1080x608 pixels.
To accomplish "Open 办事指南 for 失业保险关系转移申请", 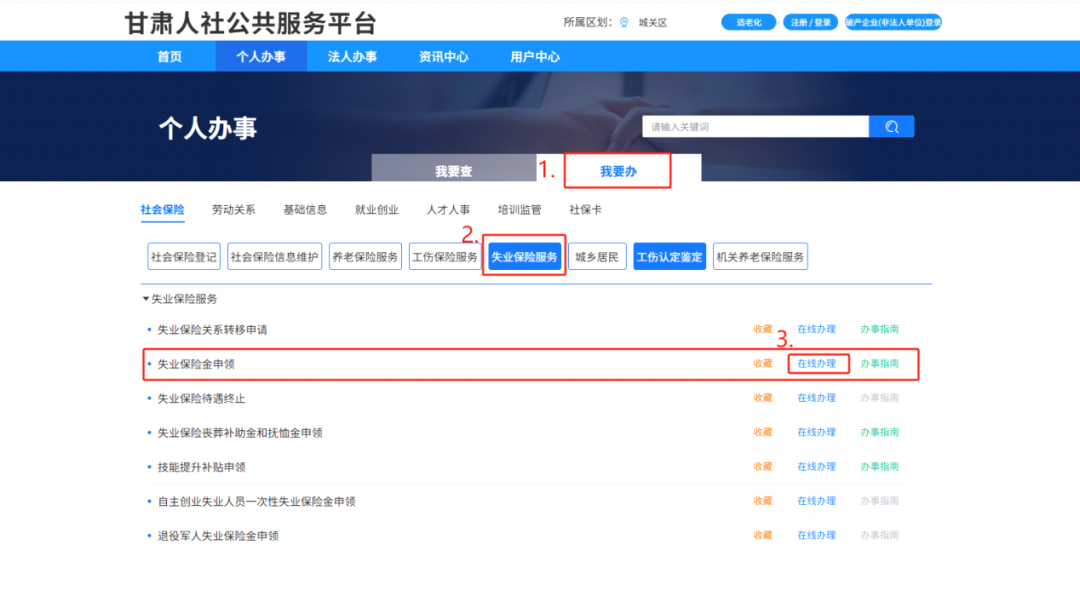I will coord(880,329).
